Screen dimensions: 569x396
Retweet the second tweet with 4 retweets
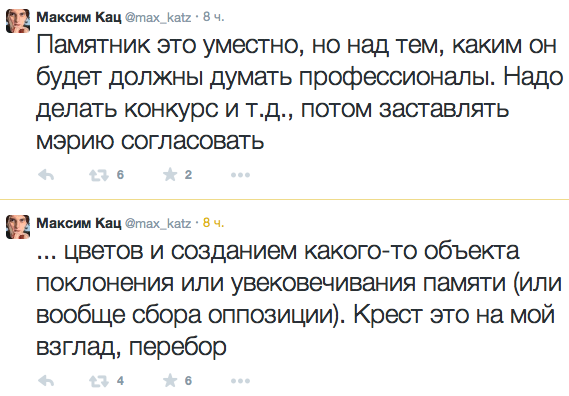click(x=99, y=381)
